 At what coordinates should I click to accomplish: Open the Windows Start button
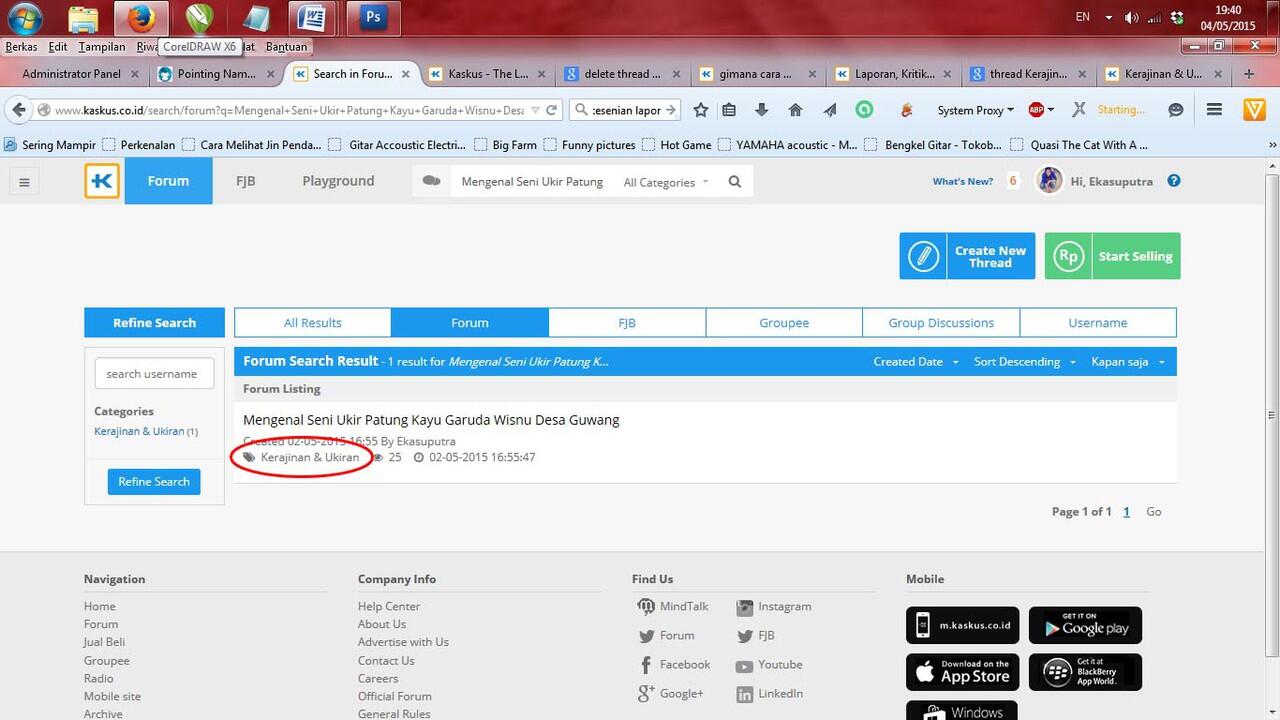[25, 18]
